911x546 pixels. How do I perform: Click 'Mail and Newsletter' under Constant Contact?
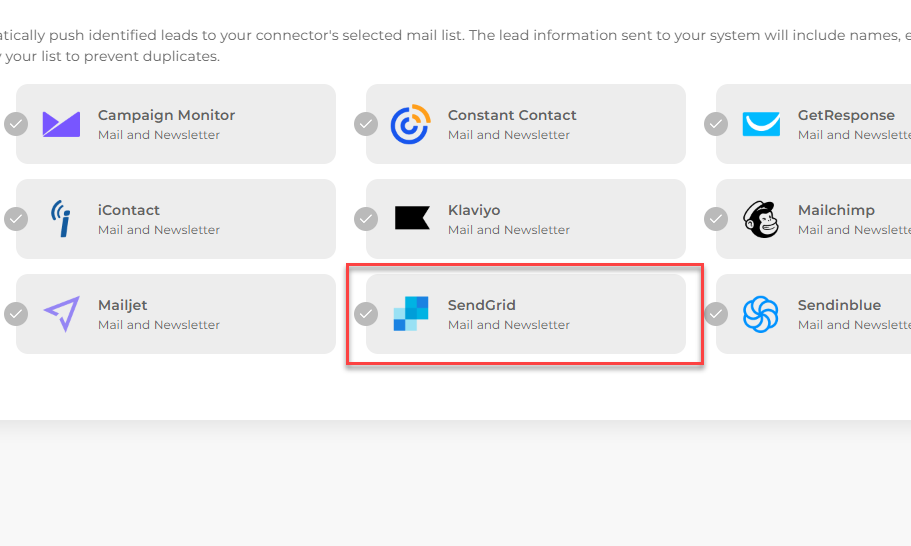coord(509,135)
